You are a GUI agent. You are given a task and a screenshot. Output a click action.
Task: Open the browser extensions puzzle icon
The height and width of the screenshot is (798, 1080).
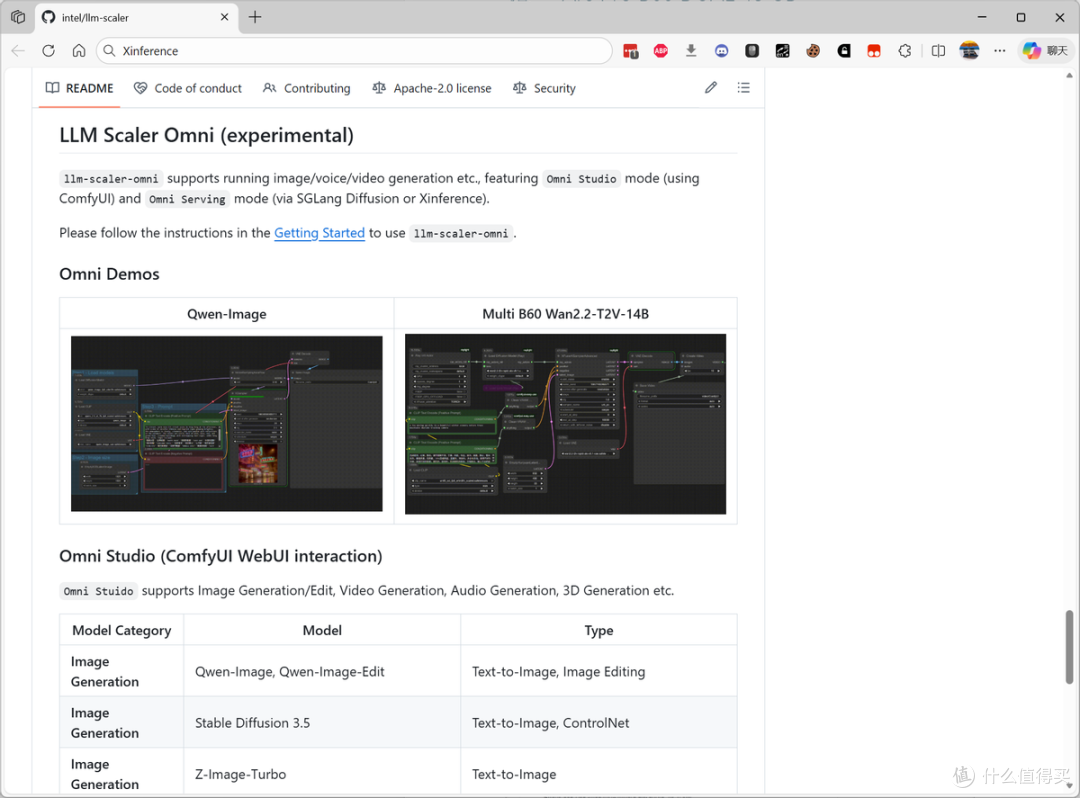coord(905,51)
